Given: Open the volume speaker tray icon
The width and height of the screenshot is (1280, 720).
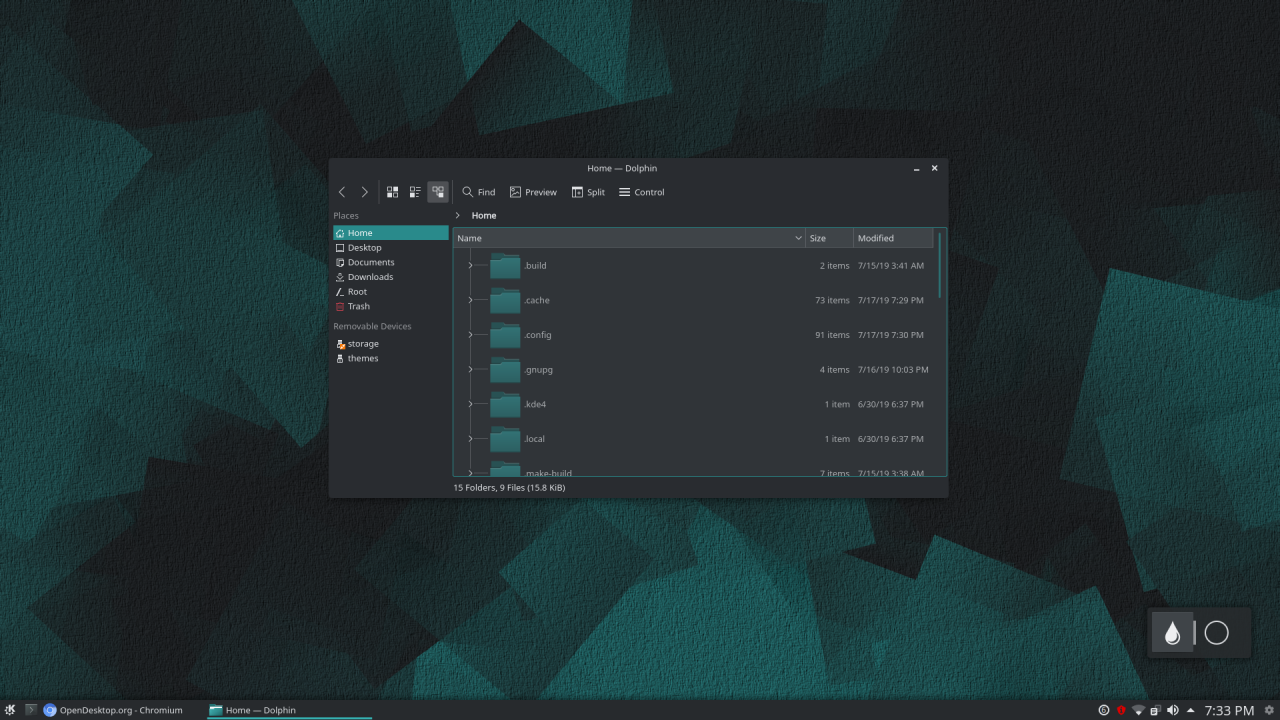Looking at the screenshot, I should 1172,710.
